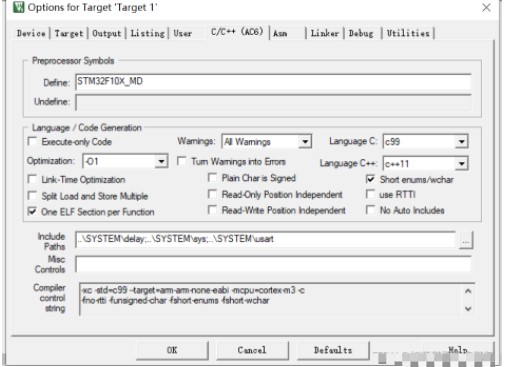This screenshot has height=367, width=505.
Task: Enable Read-Only Position Independent
Action: [212, 194]
